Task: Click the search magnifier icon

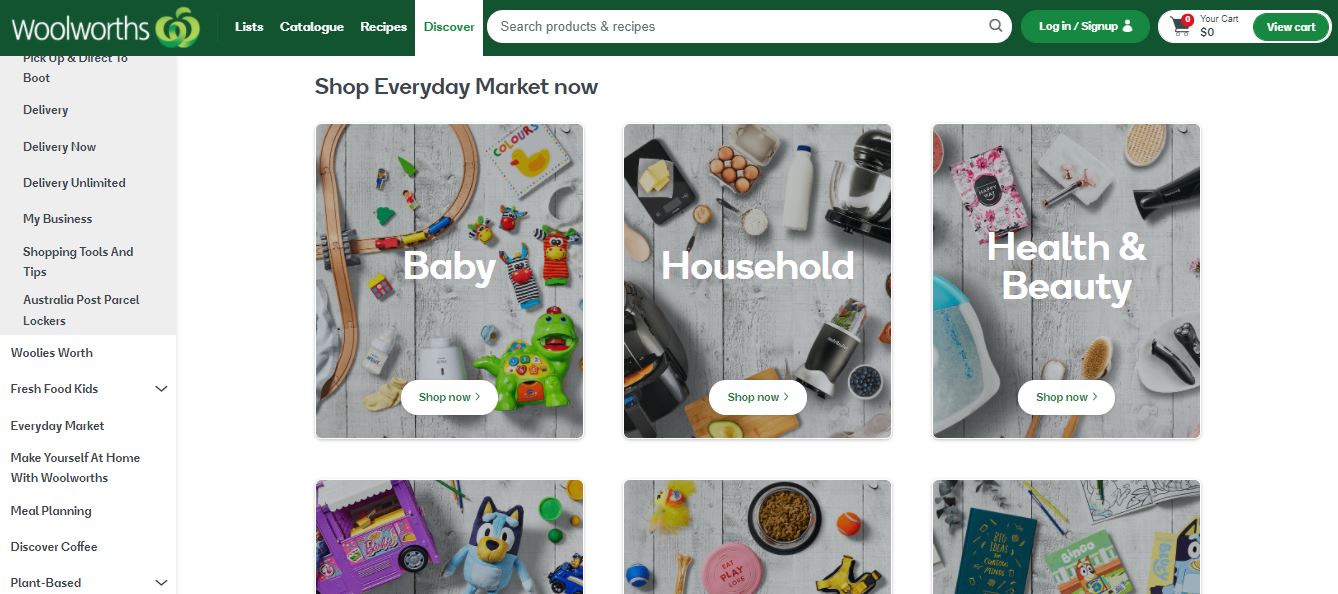Action: [x=995, y=26]
